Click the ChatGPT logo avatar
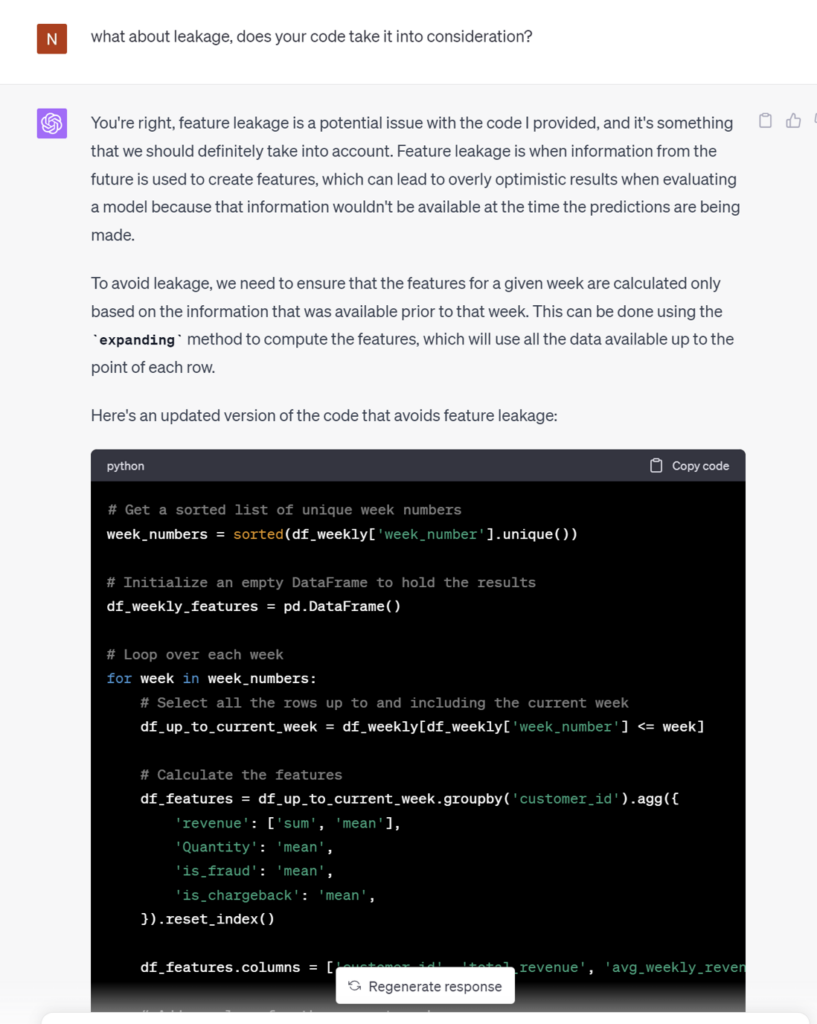 pyautogui.click(x=52, y=123)
